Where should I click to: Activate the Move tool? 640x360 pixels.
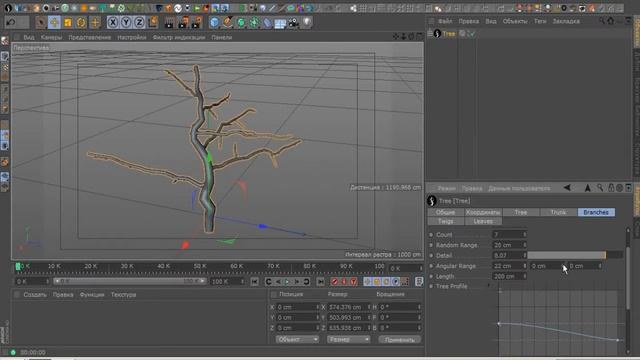click(x=54, y=22)
